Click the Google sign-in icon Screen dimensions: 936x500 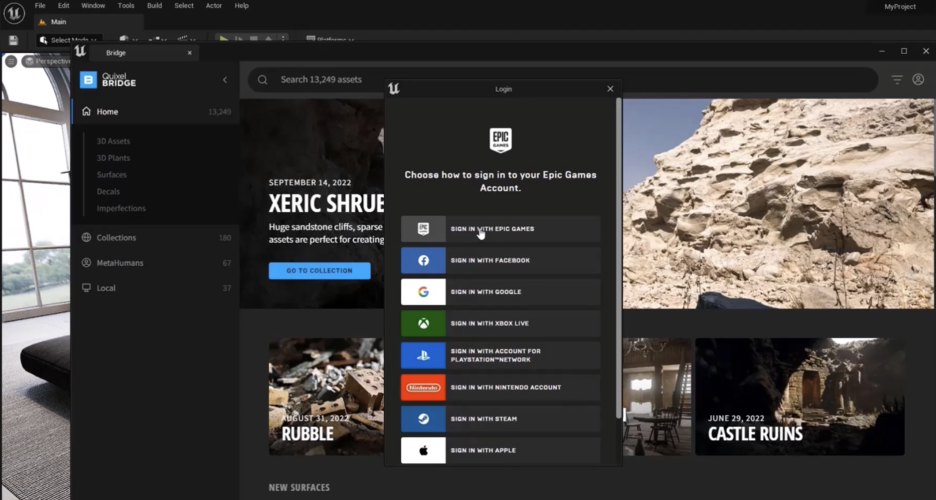(423, 292)
